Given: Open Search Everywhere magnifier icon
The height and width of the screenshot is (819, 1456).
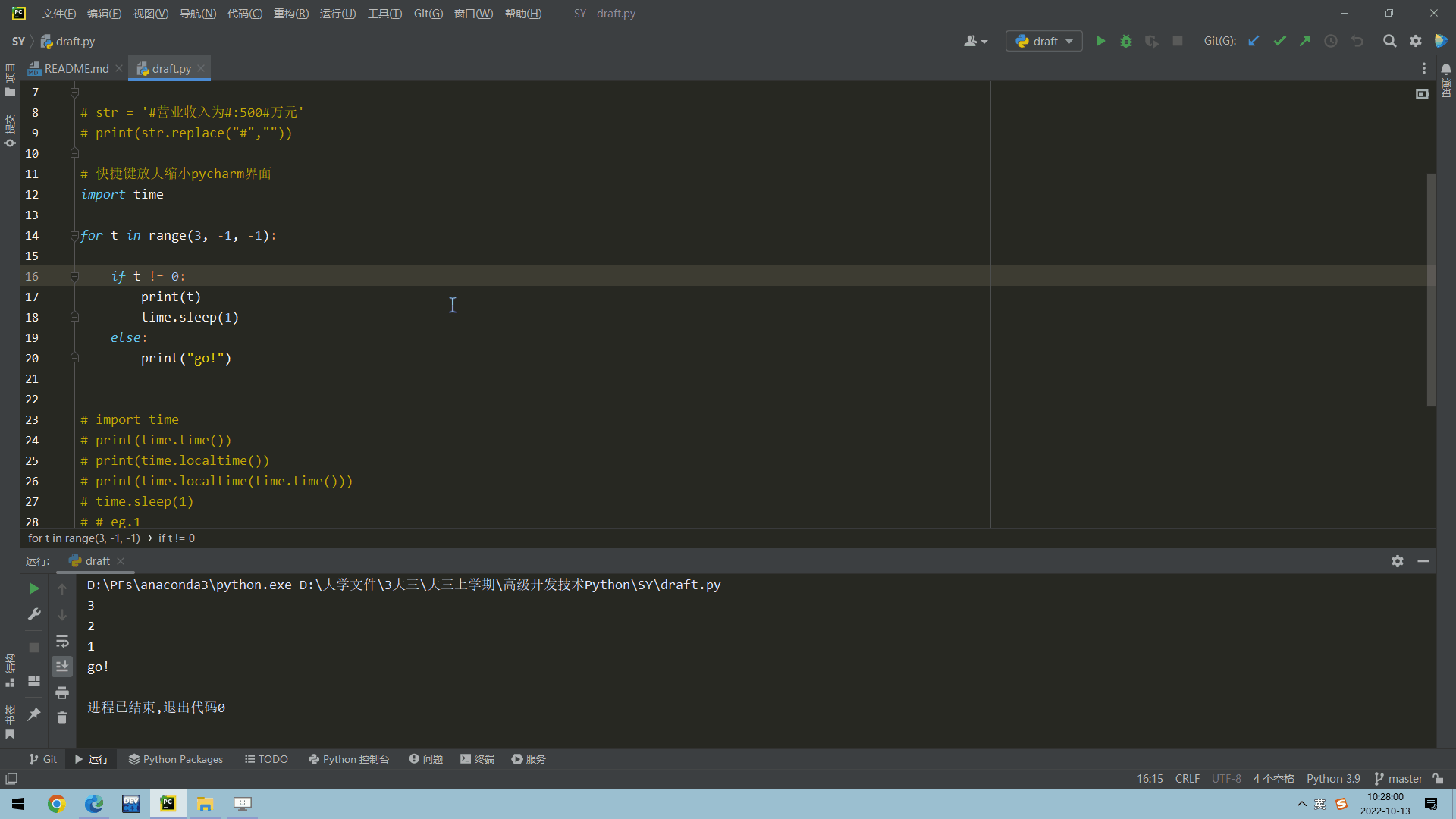Looking at the screenshot, I should click(1389, 42).
